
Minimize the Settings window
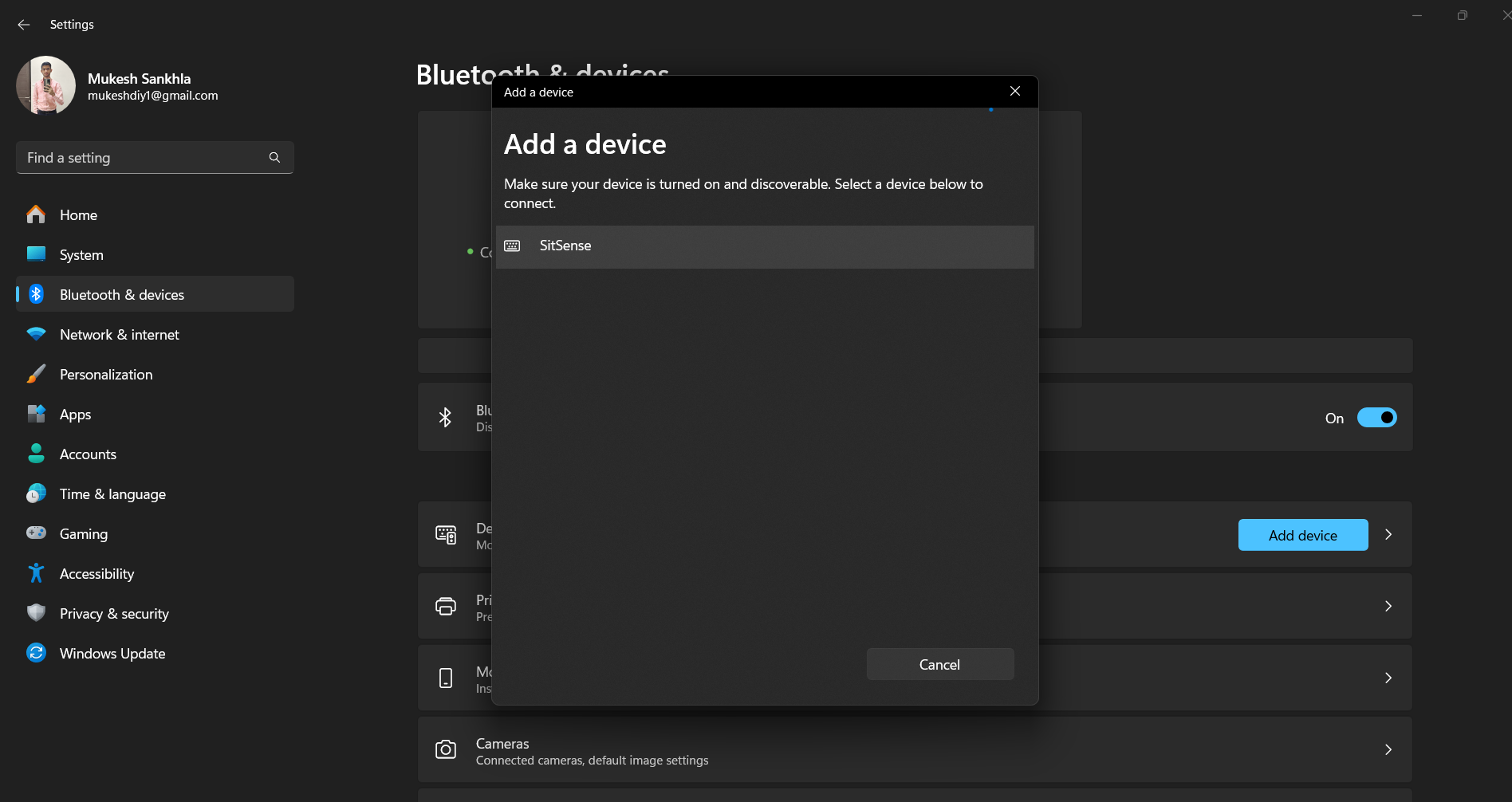pos(1417,16)
